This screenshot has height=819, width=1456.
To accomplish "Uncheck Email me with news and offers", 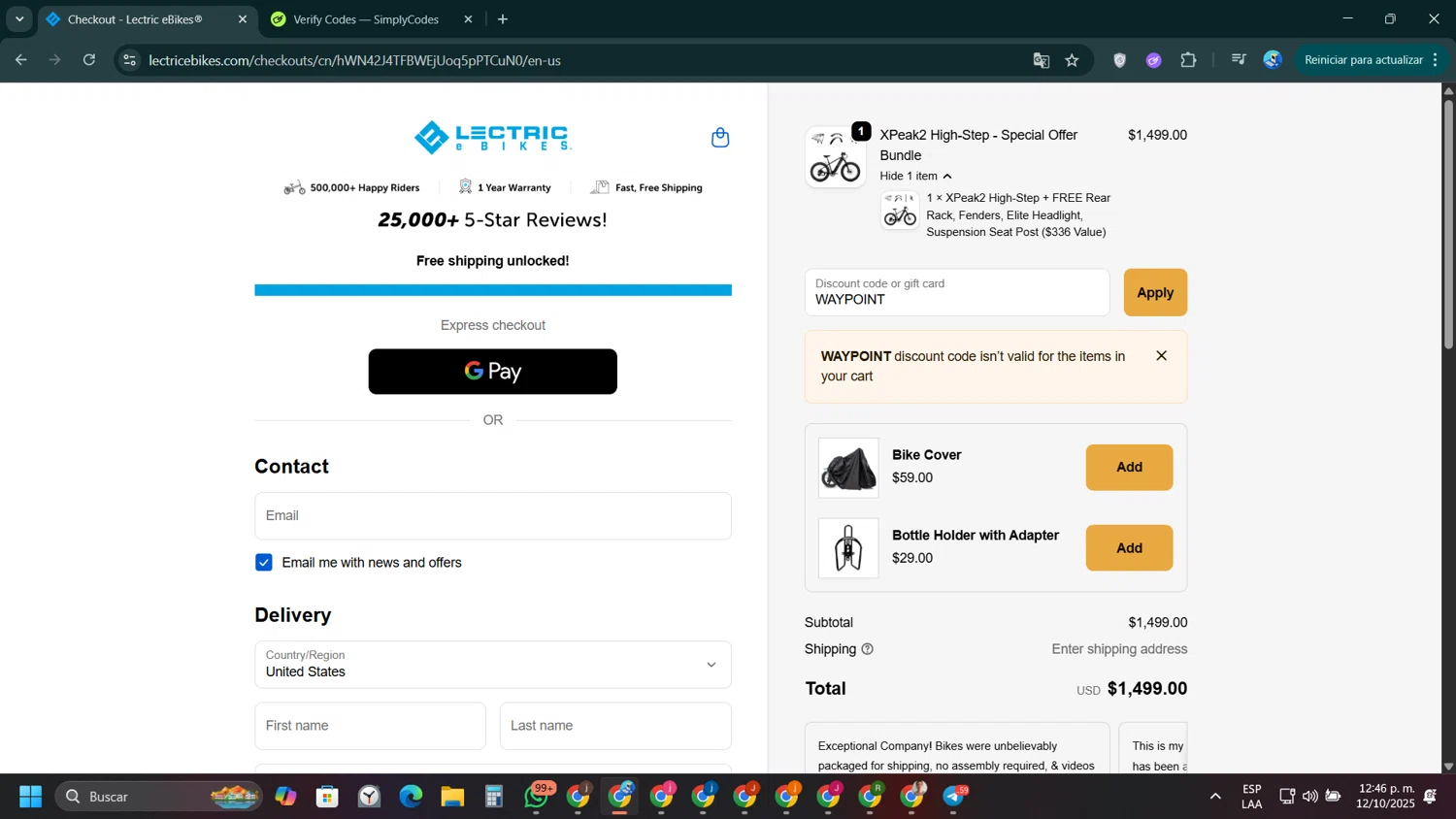I will pyautogui.click(x=264, y=563).
